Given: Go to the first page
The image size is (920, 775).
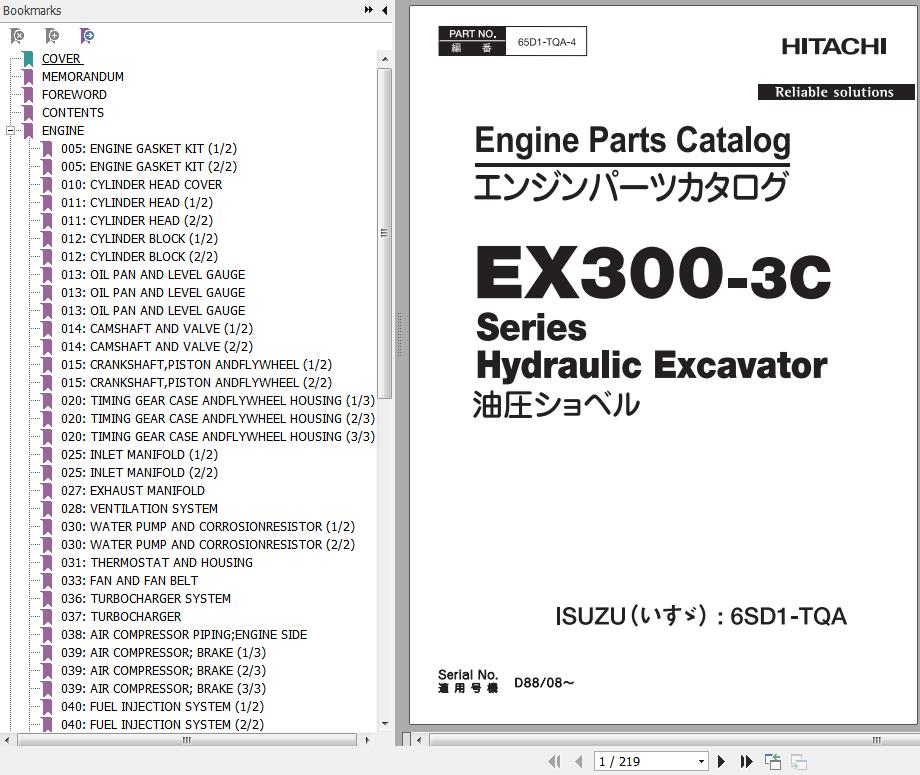Looking at the screenshot, I should pos(554,762).
